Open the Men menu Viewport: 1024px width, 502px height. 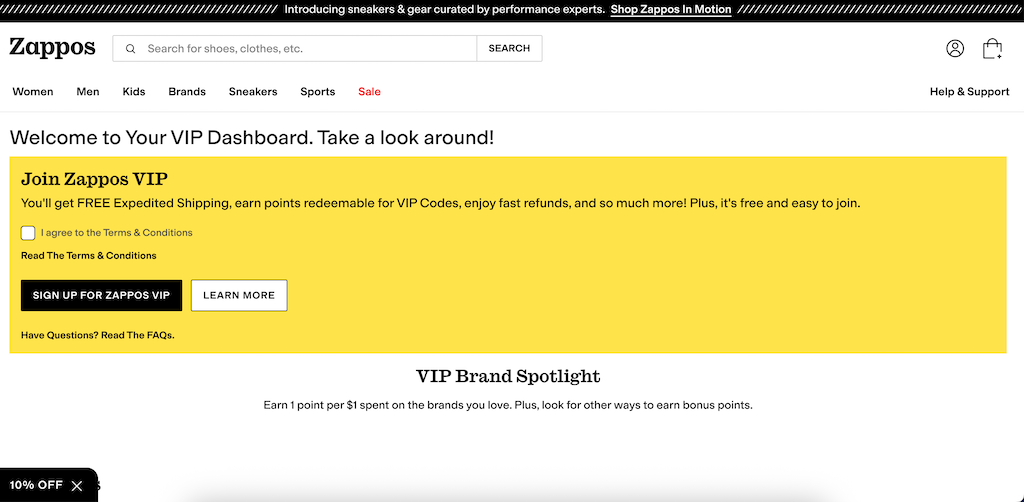point(88,92)
